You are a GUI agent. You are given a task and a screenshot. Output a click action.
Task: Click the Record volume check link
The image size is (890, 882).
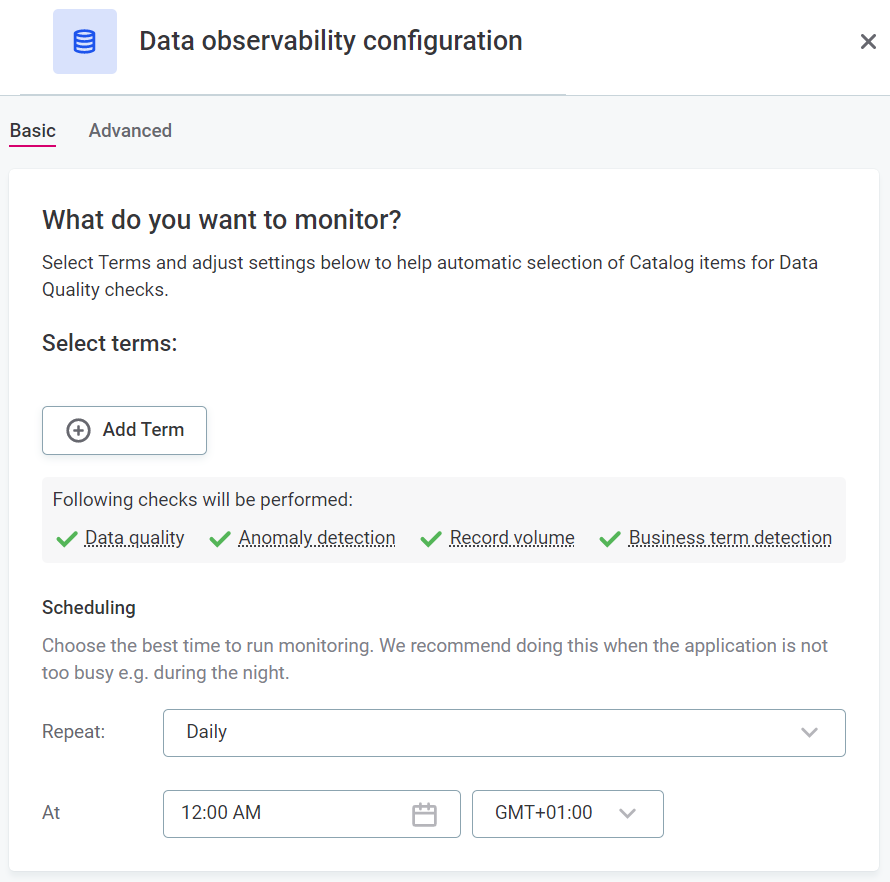(x=512, y=538)
